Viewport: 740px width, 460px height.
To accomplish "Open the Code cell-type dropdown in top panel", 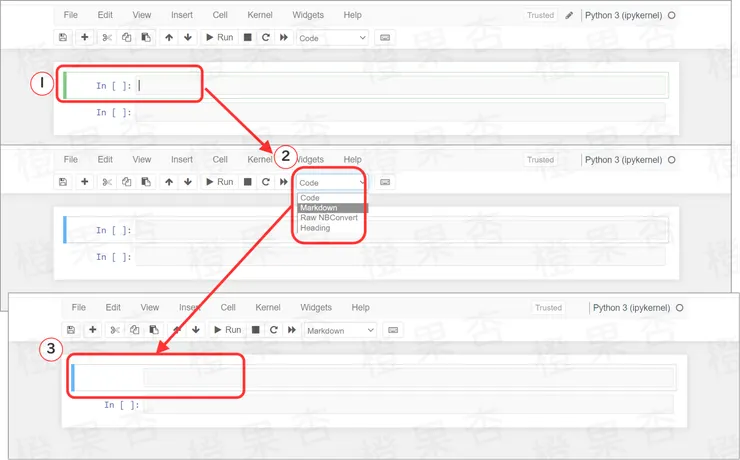I will point(333,38).
